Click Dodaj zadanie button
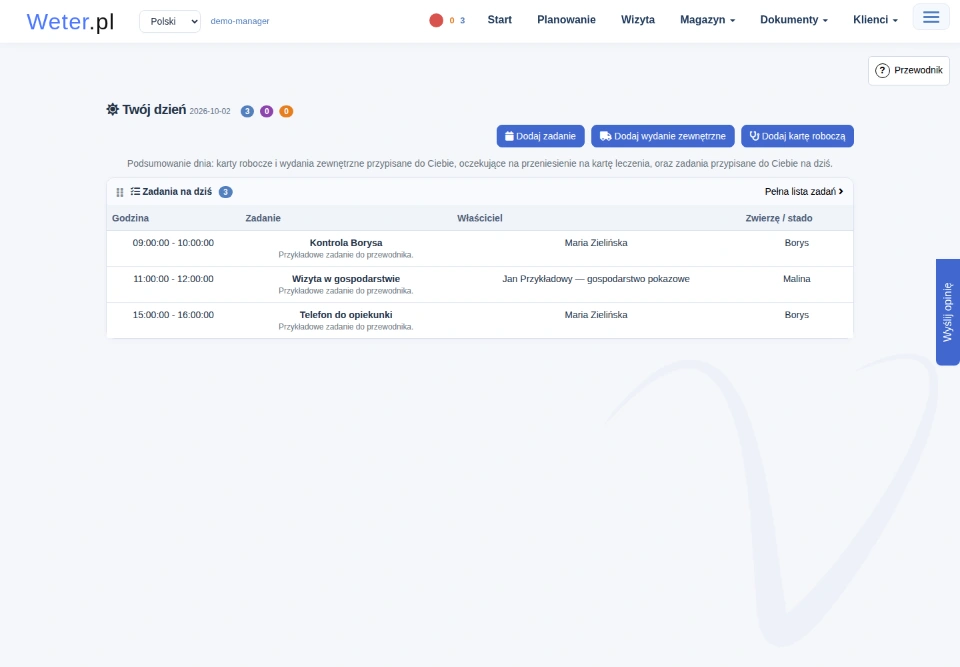The width and height of the screenshot is (960, 667). [x=540, y=136]
